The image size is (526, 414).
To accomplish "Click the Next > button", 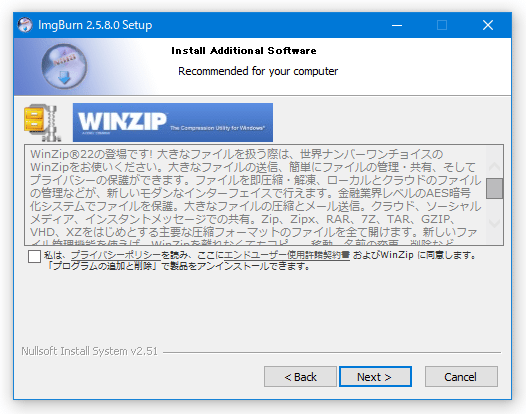I will click(x=375, y=377).
